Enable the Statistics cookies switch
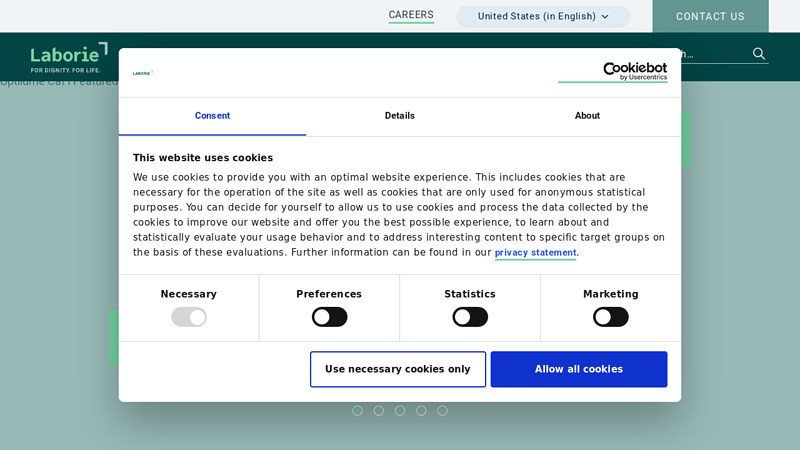The width and height of the screenshot is (800, 450). pyautogui.click(x=470, y=317)
